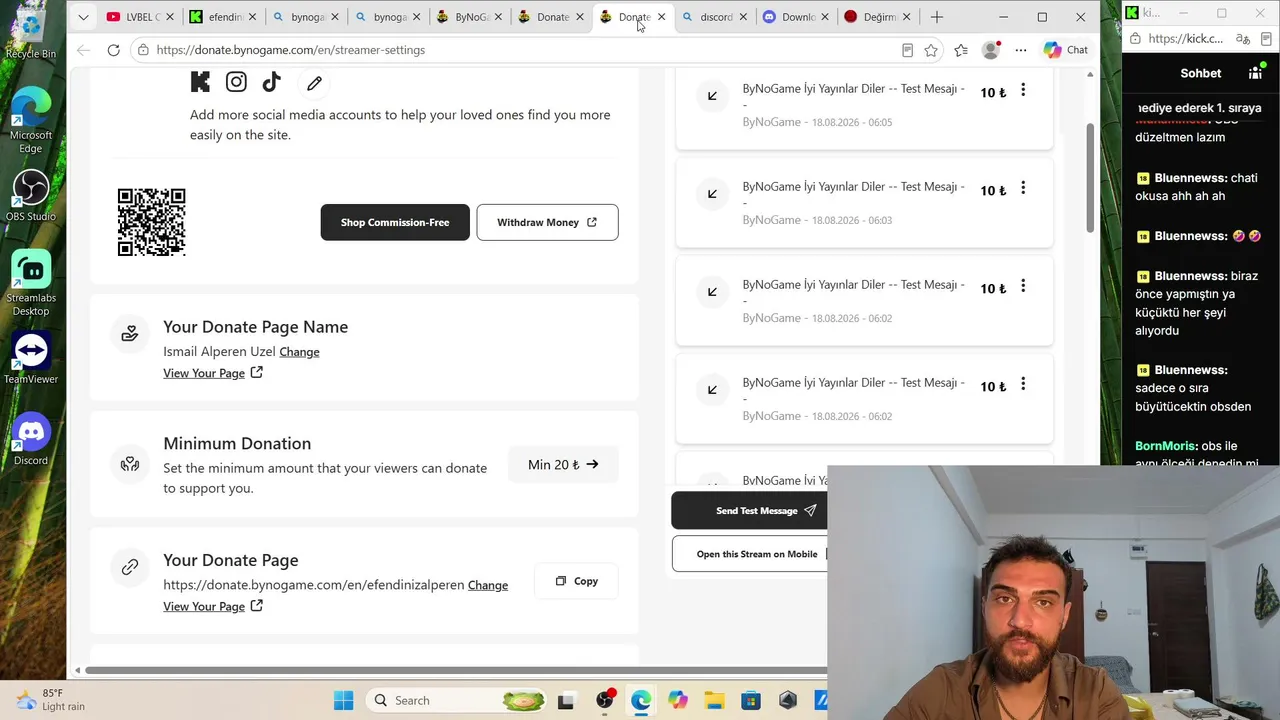Open Copilot from the taskbar
The width and height of the screenshot is (1280, 720).
click(678, 701)
